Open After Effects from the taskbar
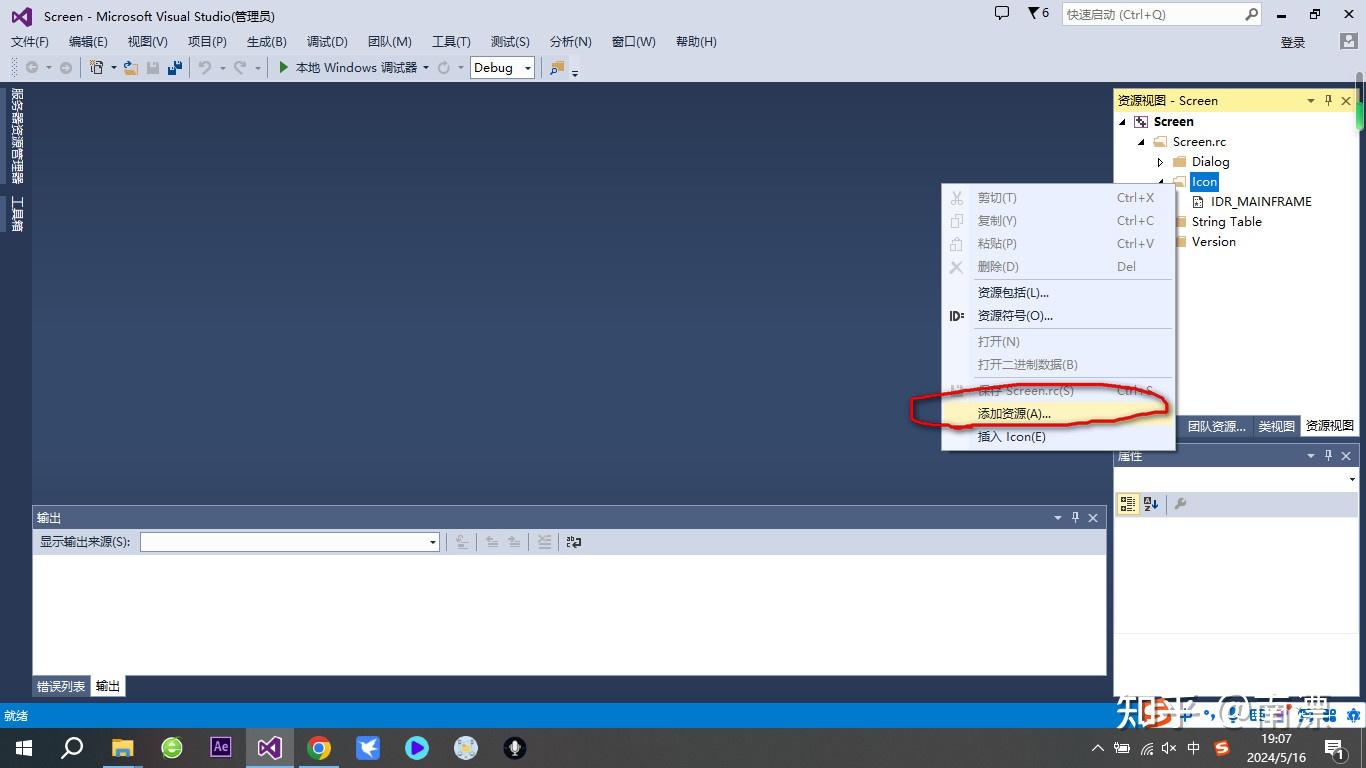Screen dimensions: 1366x768 click(221, 748)
